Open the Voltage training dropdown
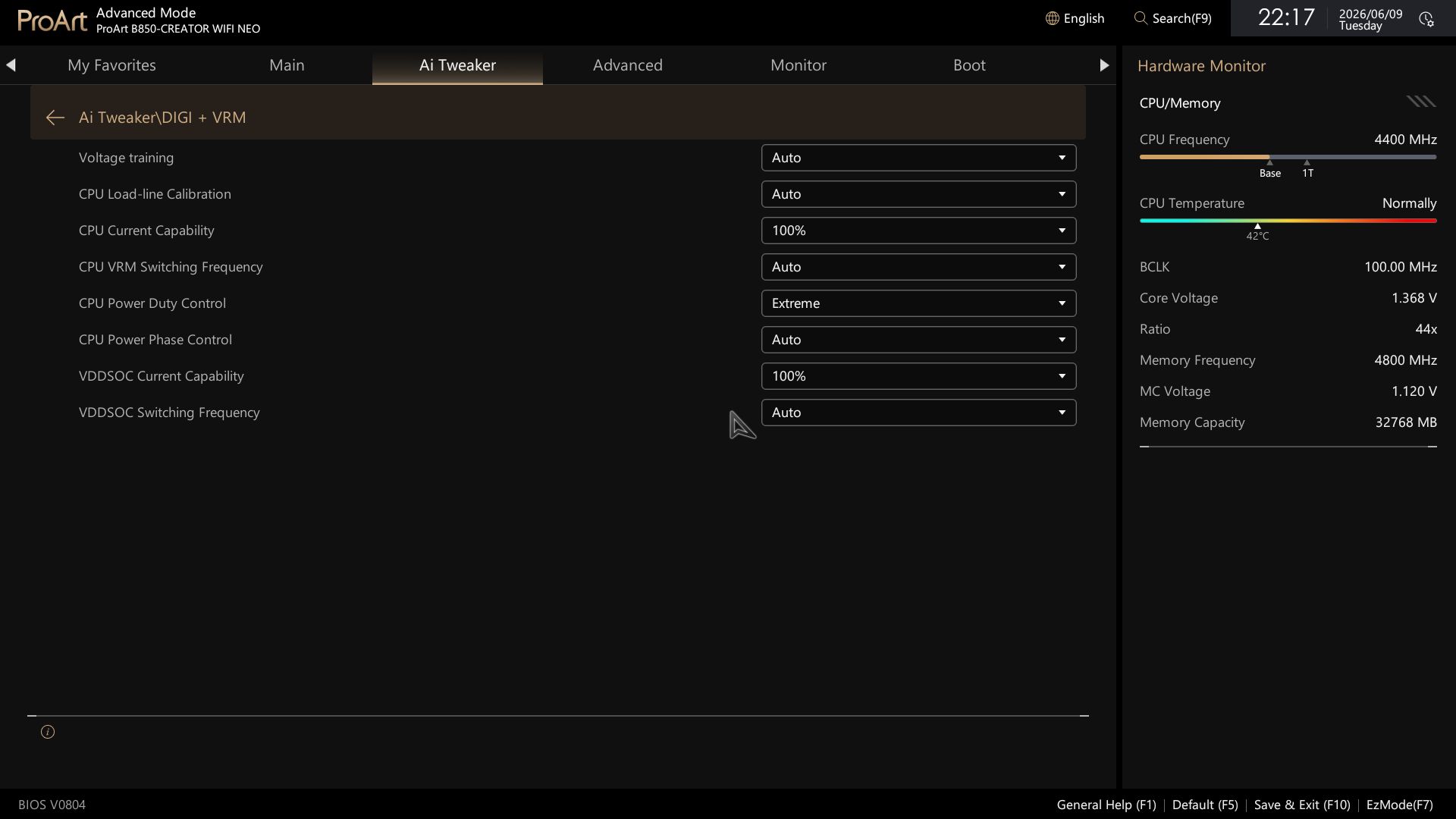 [918, 158]
